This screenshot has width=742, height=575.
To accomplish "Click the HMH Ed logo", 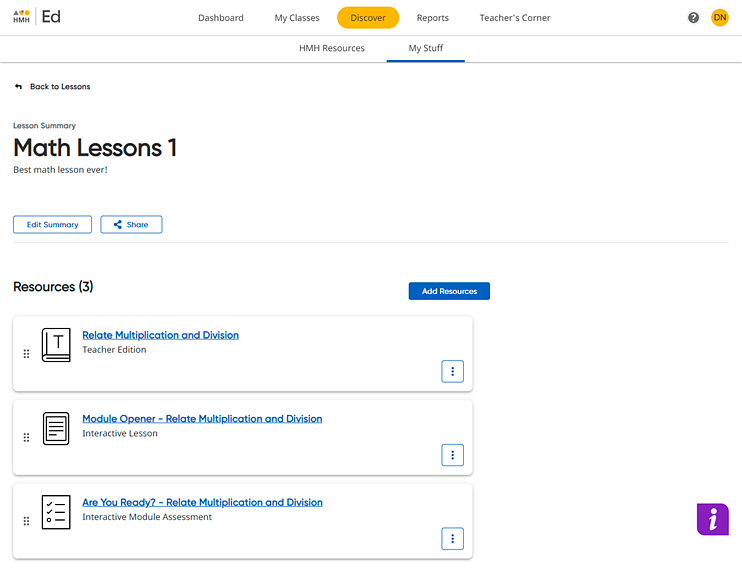I will [37, 17].
